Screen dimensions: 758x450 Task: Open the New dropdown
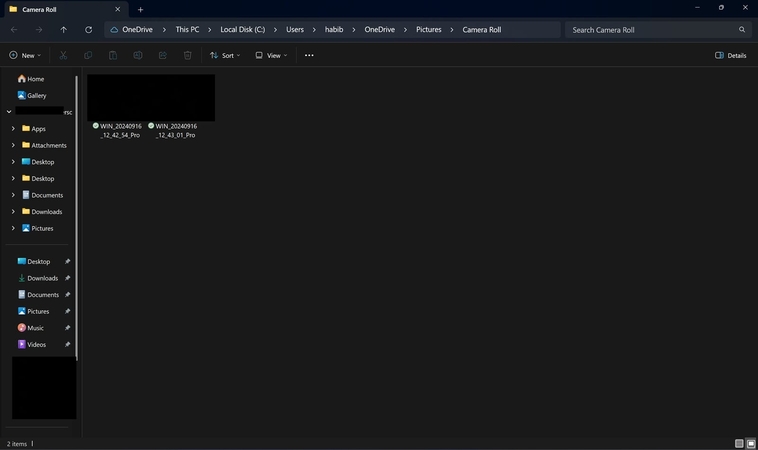coord(25,56)
